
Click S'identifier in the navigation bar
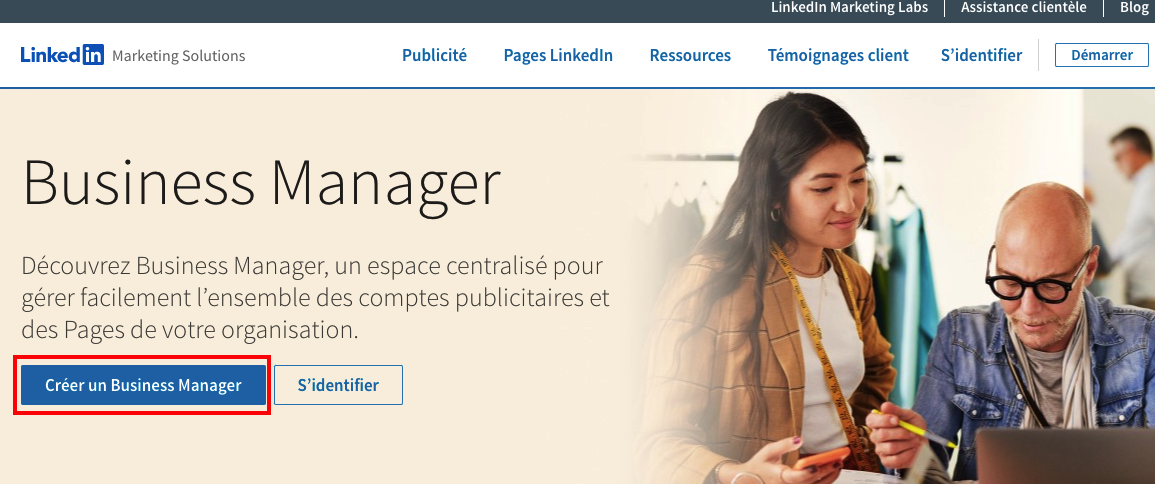981,55
